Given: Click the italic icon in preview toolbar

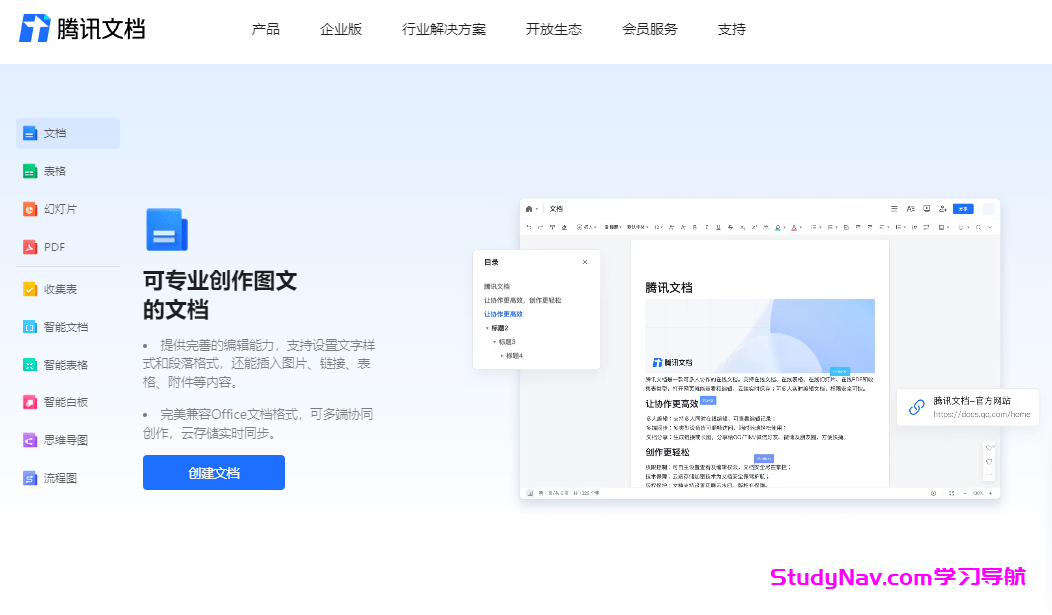Looking at the screenshot, I should (x=706, y=227).
